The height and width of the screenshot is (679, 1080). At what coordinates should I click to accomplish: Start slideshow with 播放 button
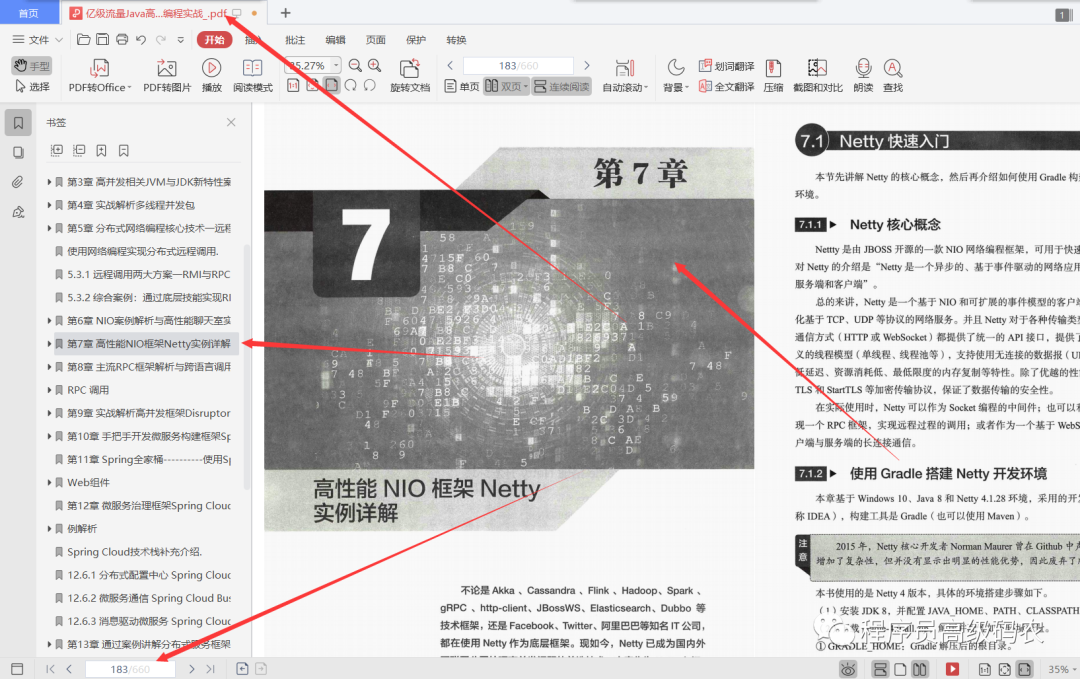click(211, 76)
